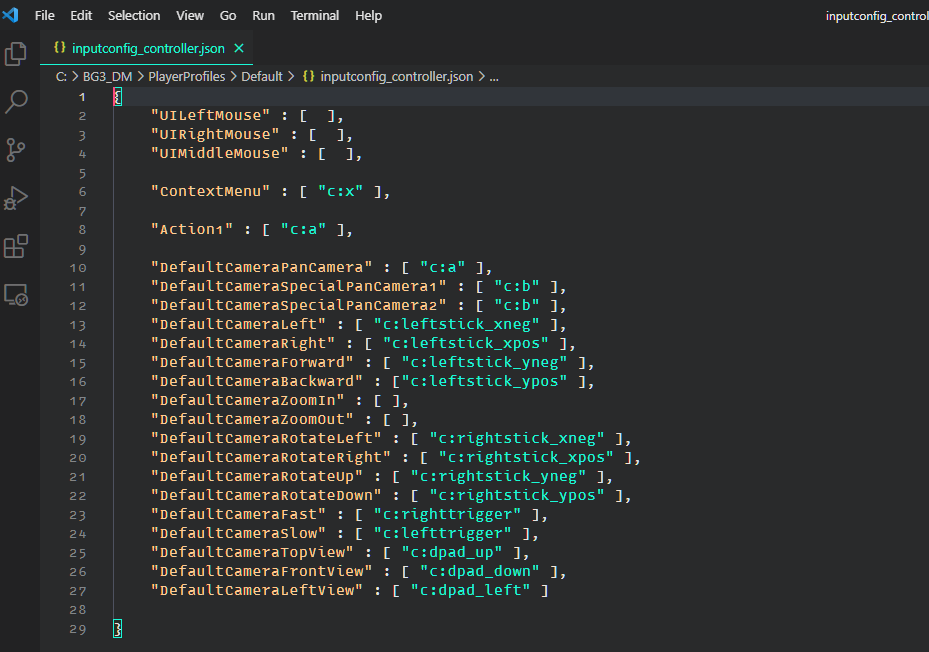The width and height of the screenshot is (929, 652).
Task: Expand the Default breadcrumb folder
Action: (262, 76)
